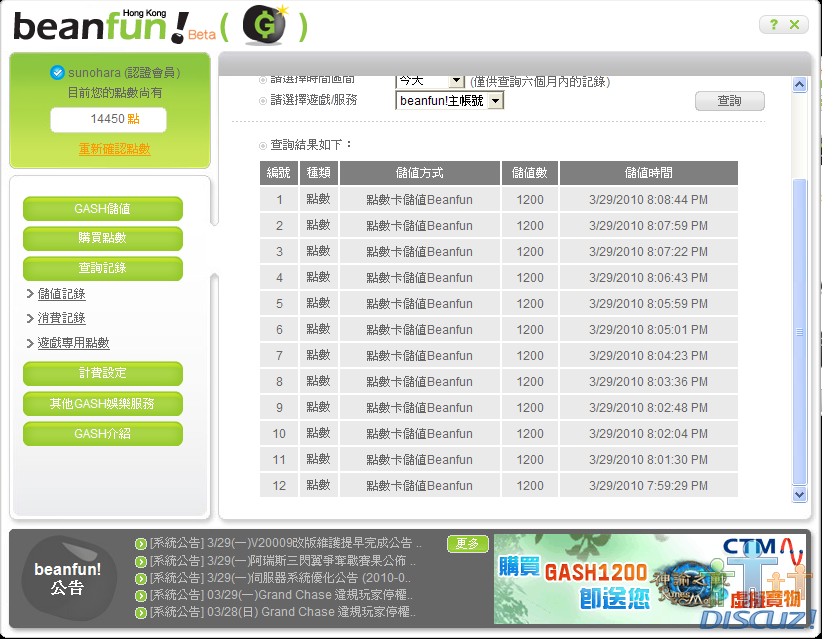
Task: Click the GASH coin logo icon
Action: (x=265, y=25)
